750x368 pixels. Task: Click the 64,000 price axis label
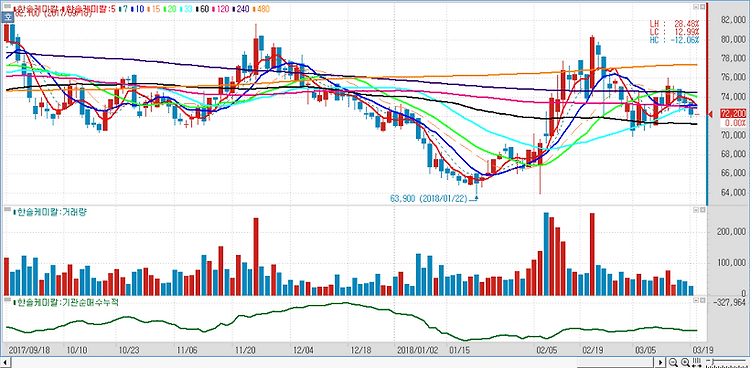[734, 192]
